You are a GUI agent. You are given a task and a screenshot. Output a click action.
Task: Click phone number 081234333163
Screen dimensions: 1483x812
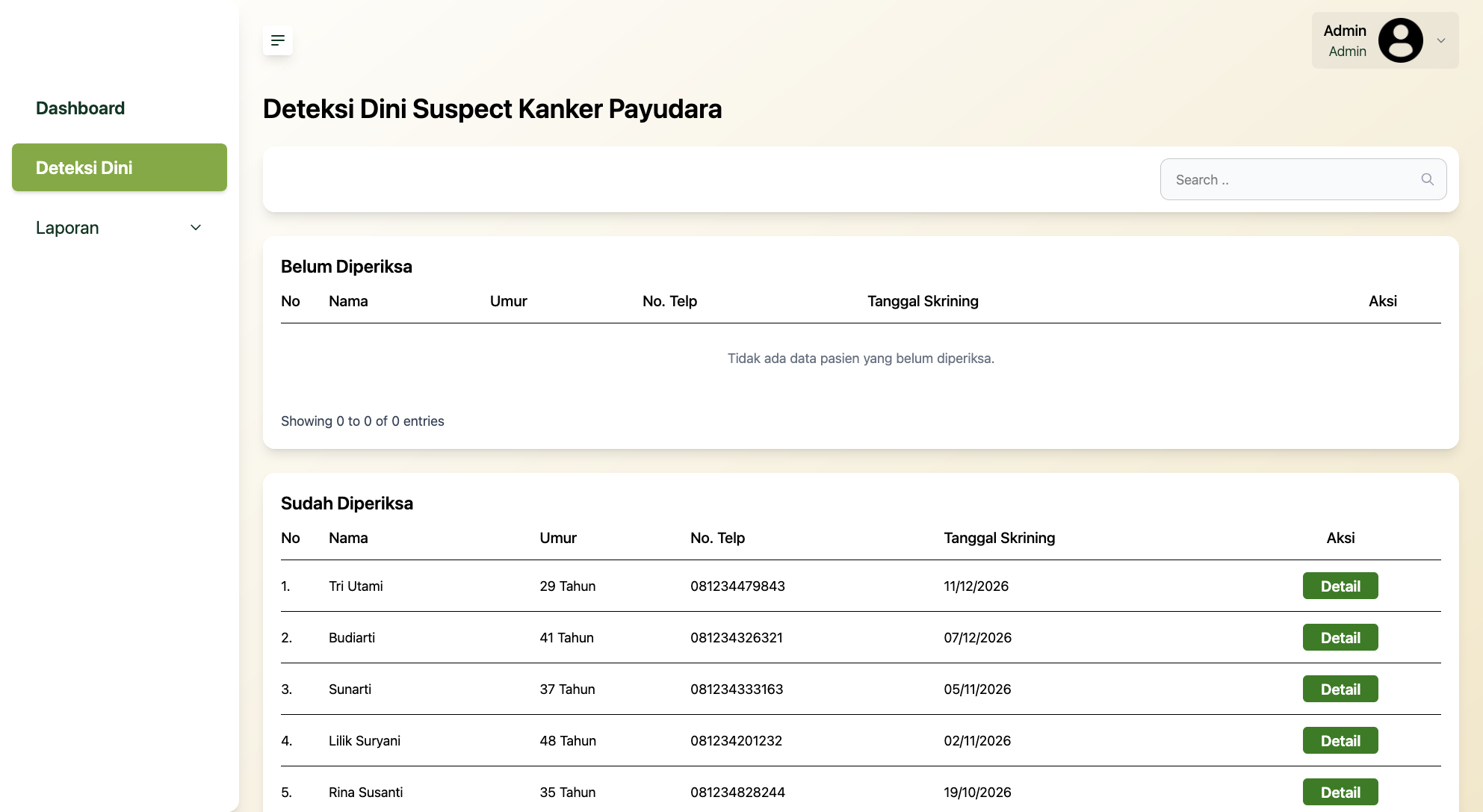tap(737, 689)
